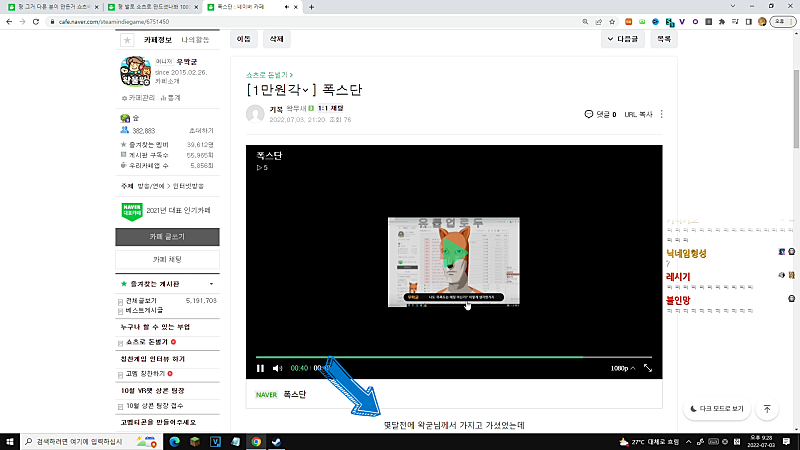Click the Windows taskbar search box
This screenshot has width=800, height=450.
pos(91,442)
